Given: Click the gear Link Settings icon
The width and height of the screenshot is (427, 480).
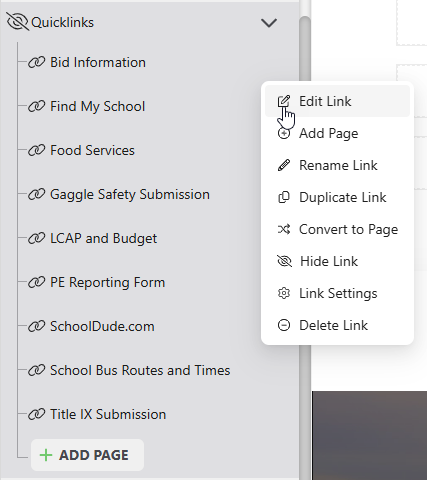Looking at the screenshot, I should point(284,293).
